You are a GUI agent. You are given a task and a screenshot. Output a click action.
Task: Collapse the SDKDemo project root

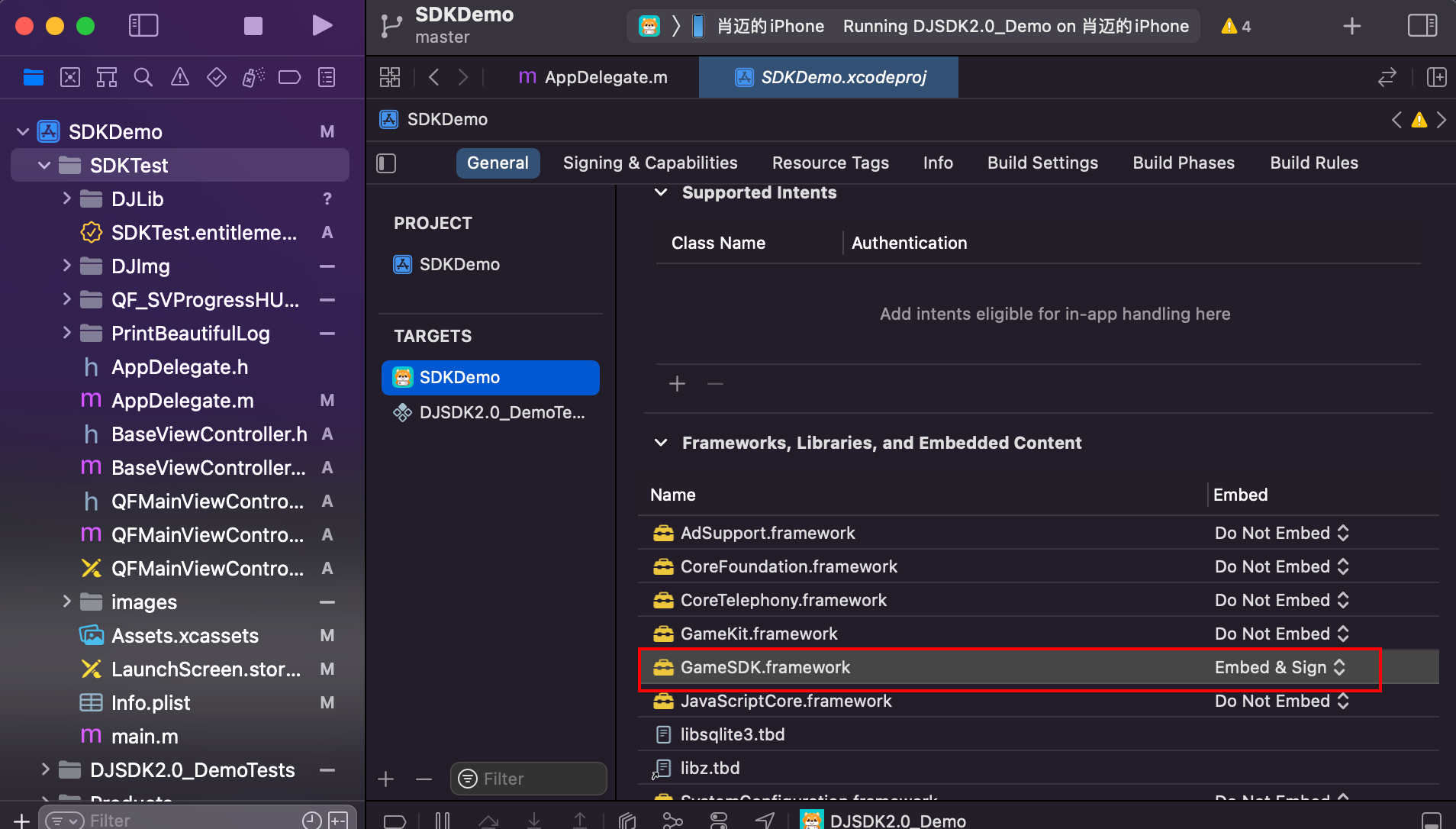(x=23, y=132)
